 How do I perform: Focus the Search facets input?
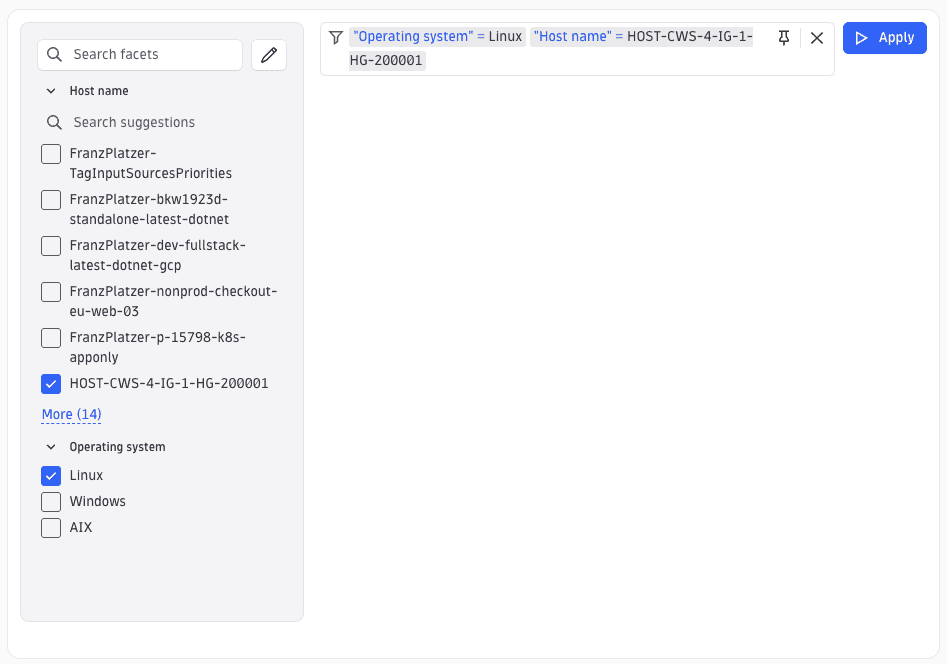(140, 55)
